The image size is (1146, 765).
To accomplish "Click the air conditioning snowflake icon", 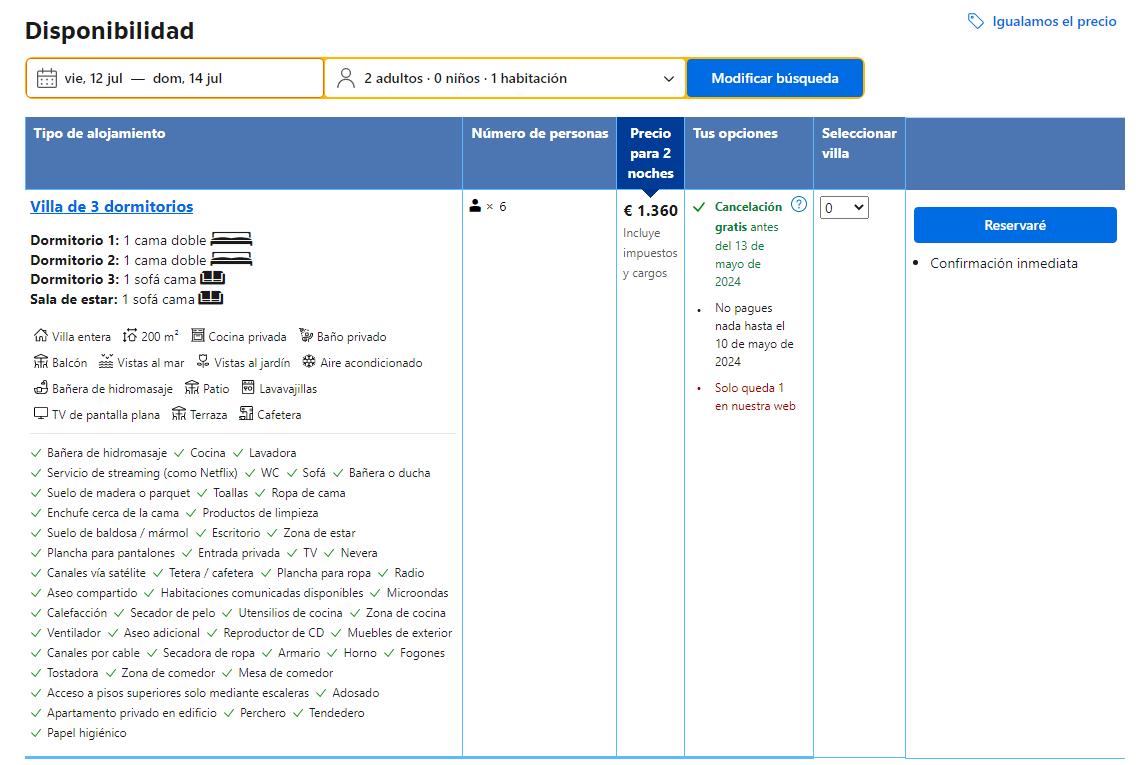I will (309, 362).
